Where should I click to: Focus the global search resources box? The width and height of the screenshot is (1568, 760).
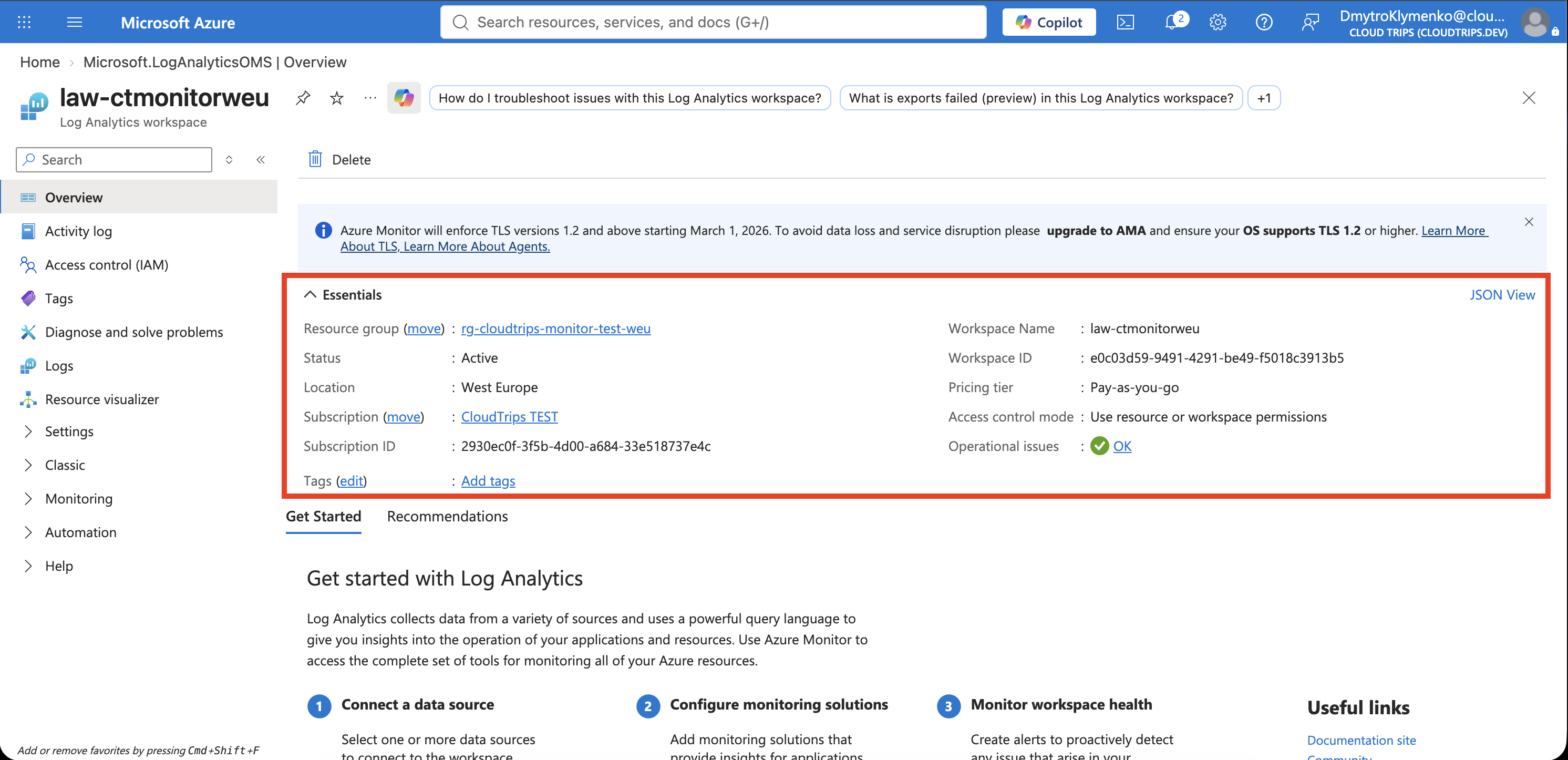point(714,23)
